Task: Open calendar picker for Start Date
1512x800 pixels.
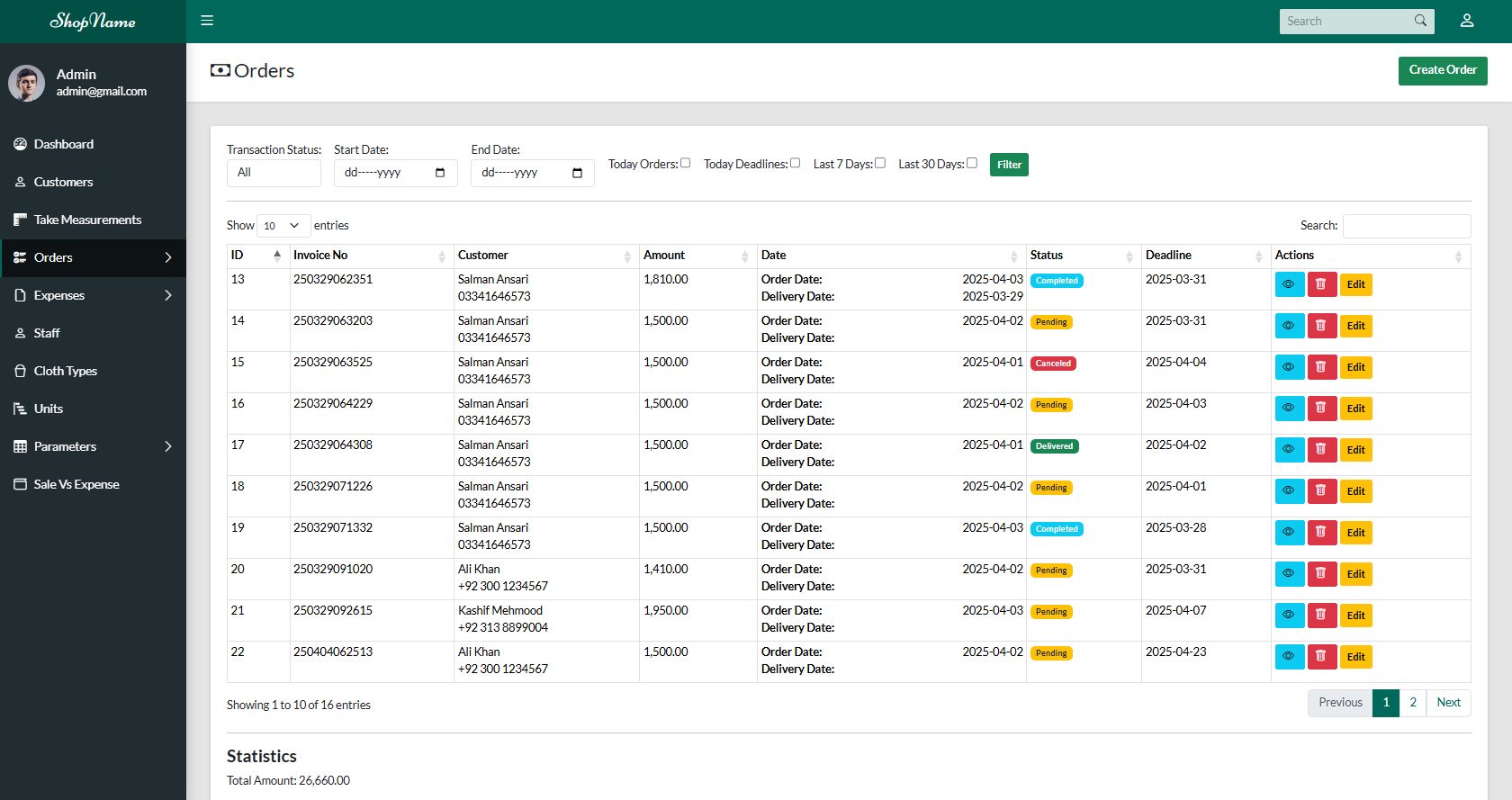Action: coord(440,173)
